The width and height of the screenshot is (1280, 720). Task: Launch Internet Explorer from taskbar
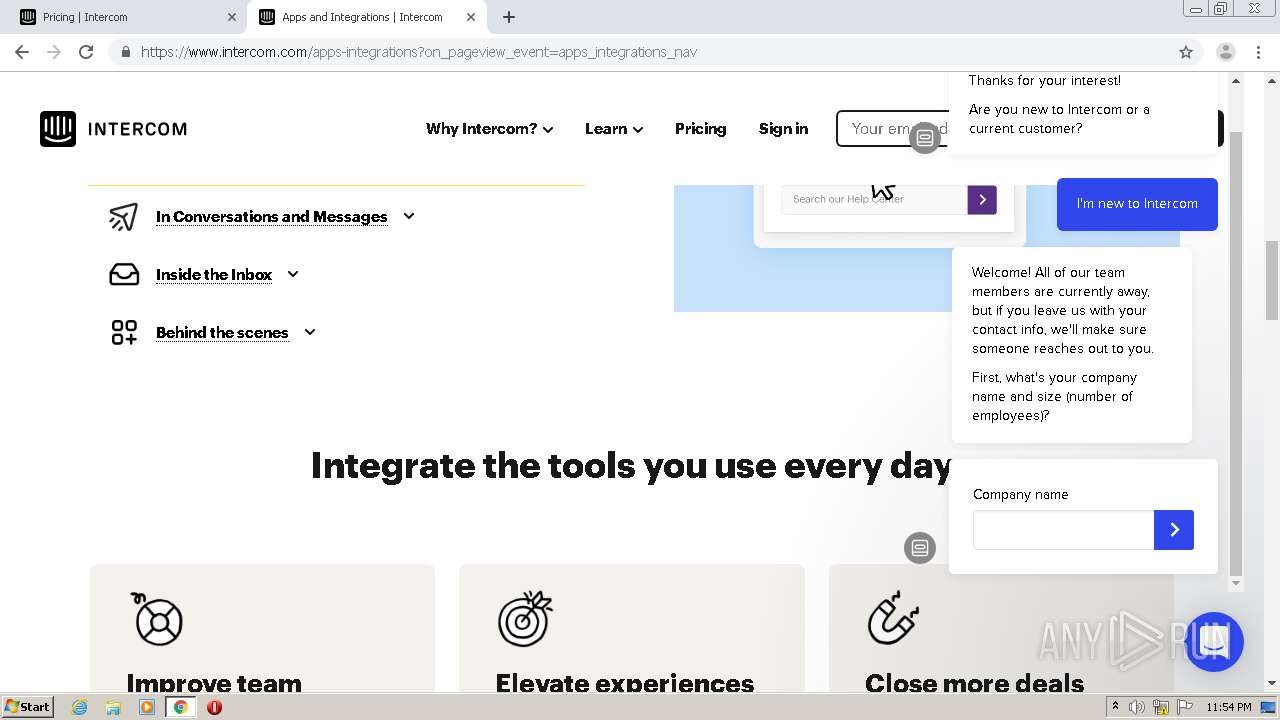pos(80,707)
